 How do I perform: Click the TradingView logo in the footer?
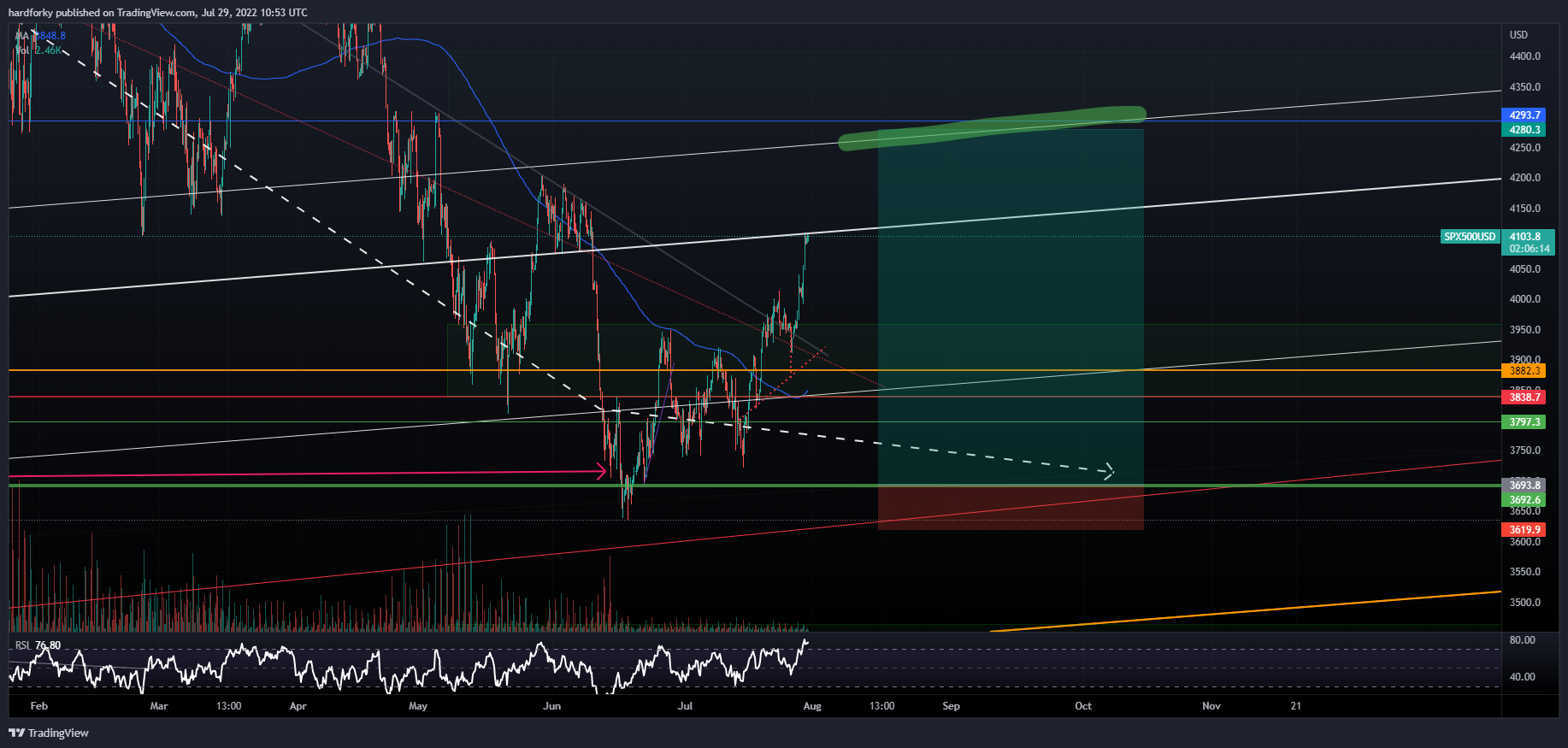click(x=49, y=733)
